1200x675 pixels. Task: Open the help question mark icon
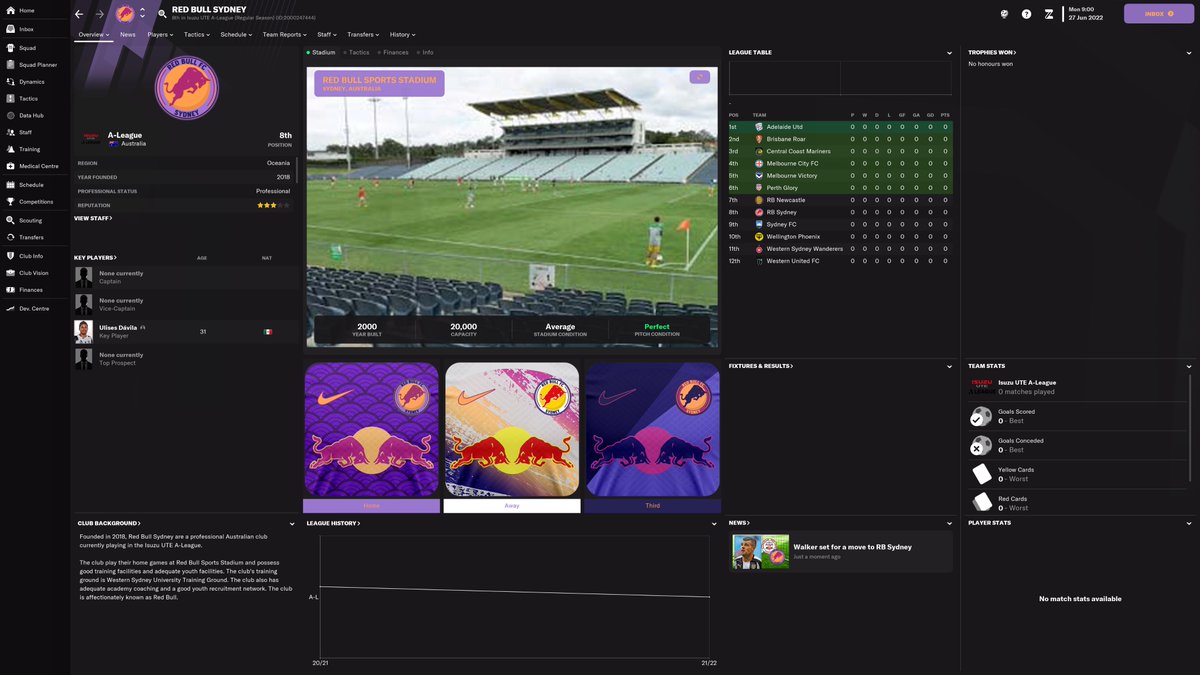point(1026,14)
